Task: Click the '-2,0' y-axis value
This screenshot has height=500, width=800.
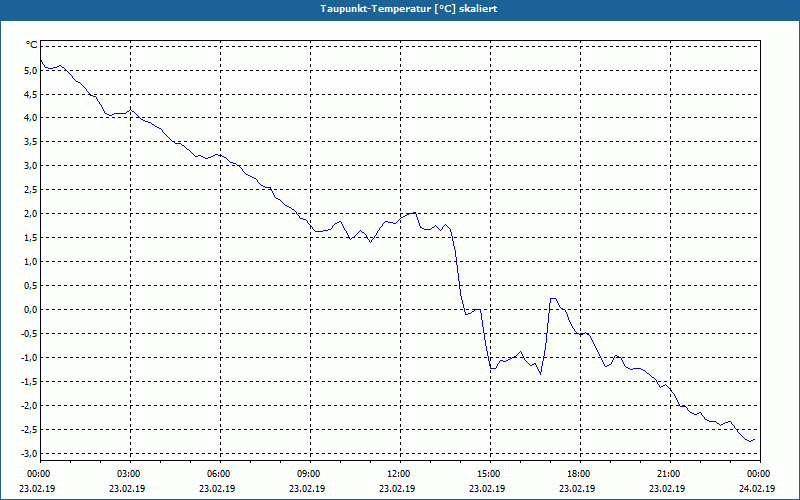Action: coord(29,406)
